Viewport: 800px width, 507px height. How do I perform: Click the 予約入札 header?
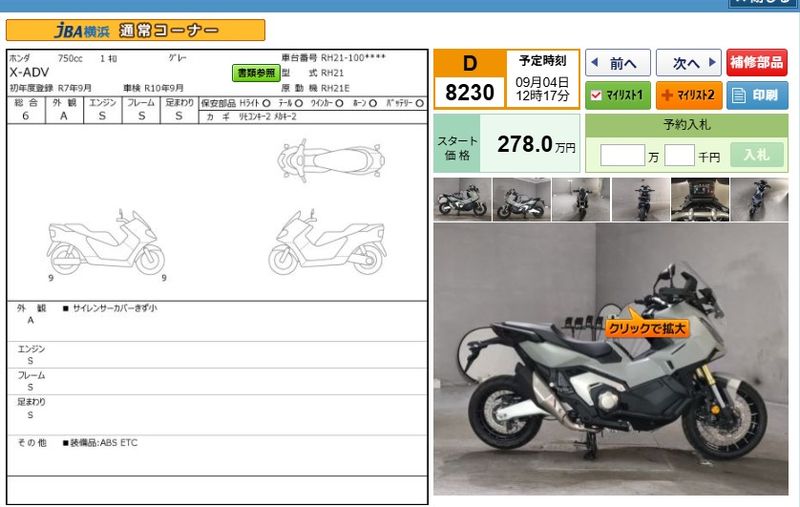pyautogui.click(x=687, y=124)
